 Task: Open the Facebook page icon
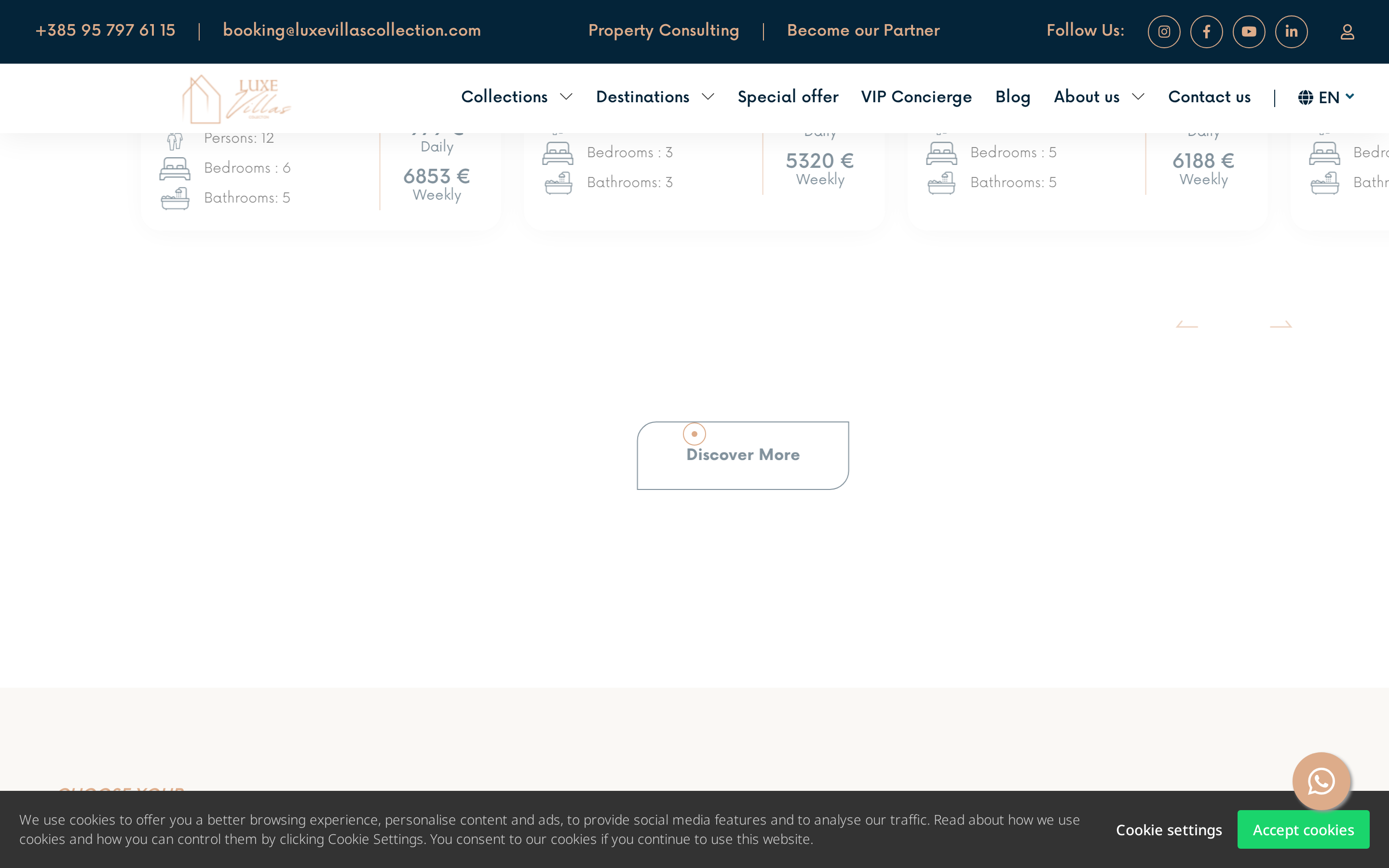pos(1206,31)
